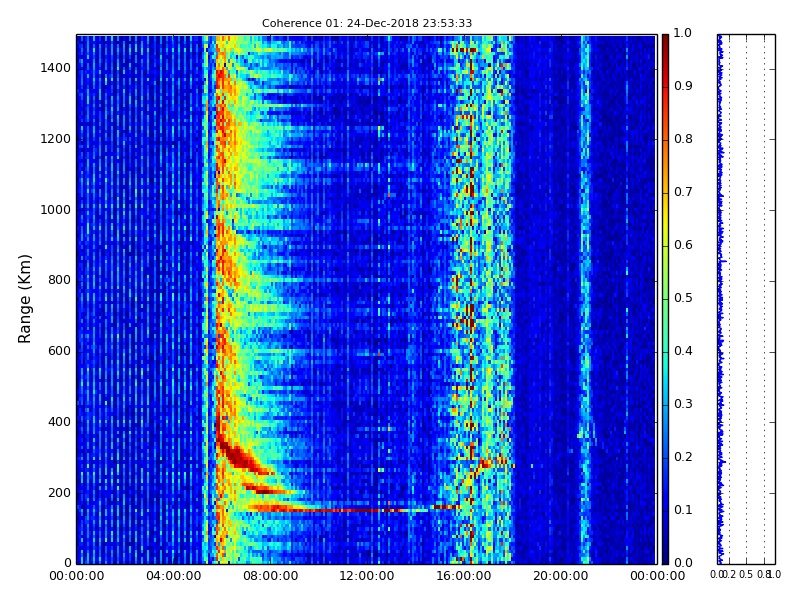Click the colorbar label 0.8
Image resolution: width=800 pixels, height=600 pixels.
pos(683,139)
